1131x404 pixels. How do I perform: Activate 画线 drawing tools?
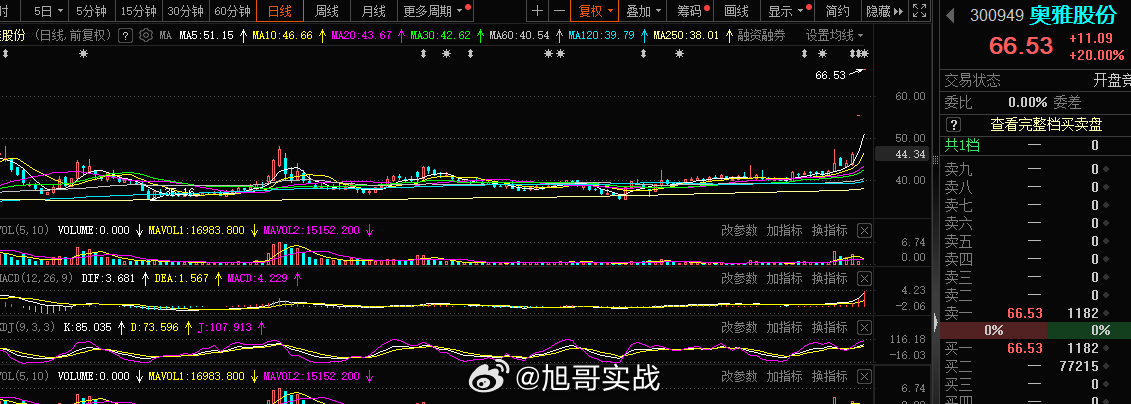(736, 11)
